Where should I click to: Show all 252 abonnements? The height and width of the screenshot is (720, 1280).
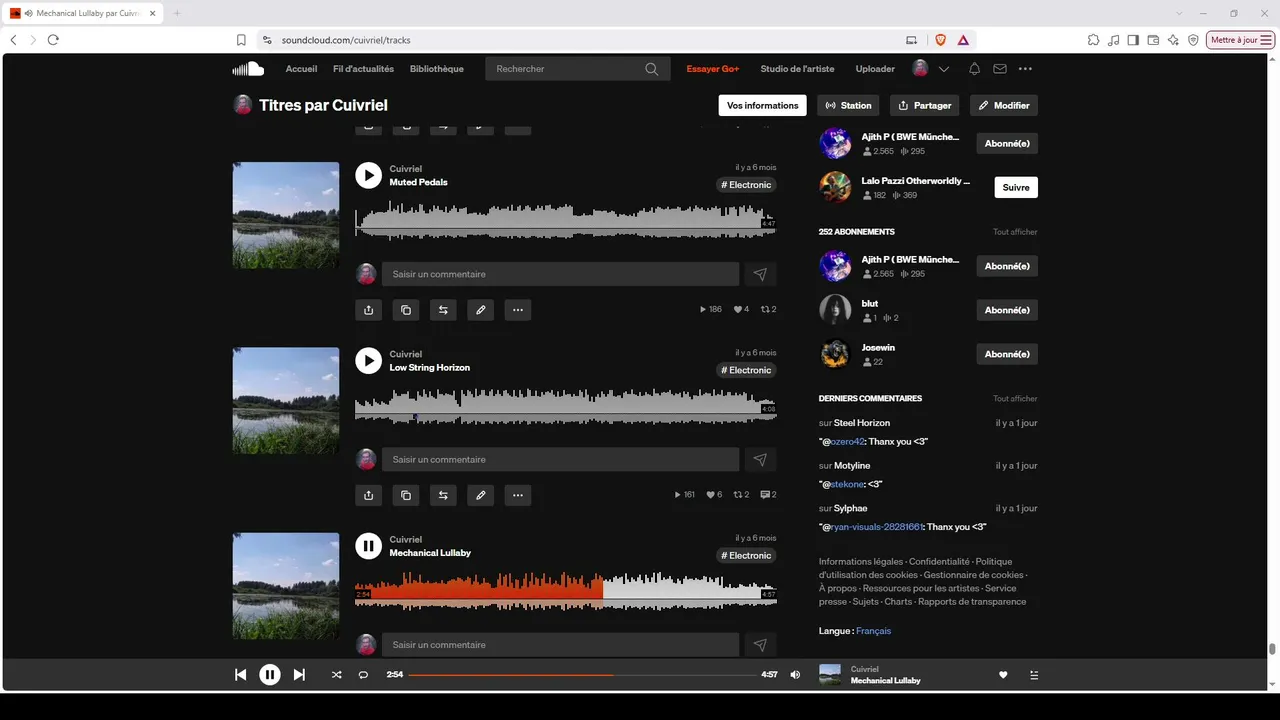(x=1015, y=232)
